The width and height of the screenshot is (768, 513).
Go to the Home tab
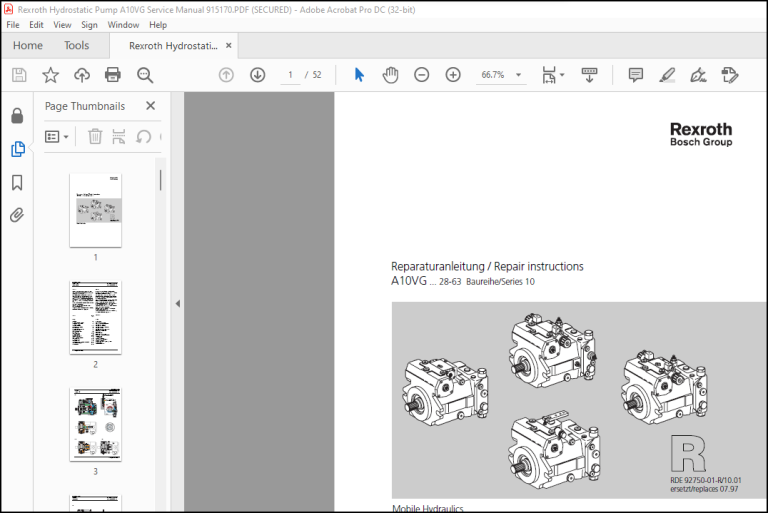[x=28, y=46]
